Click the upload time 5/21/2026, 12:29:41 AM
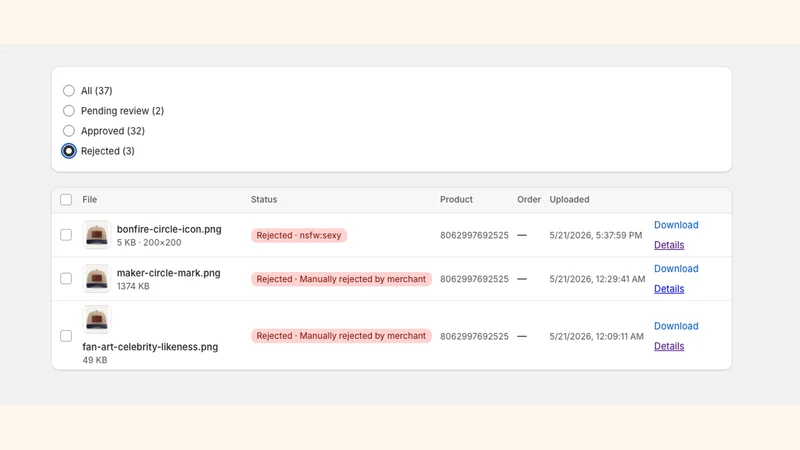 coord(597,279)
